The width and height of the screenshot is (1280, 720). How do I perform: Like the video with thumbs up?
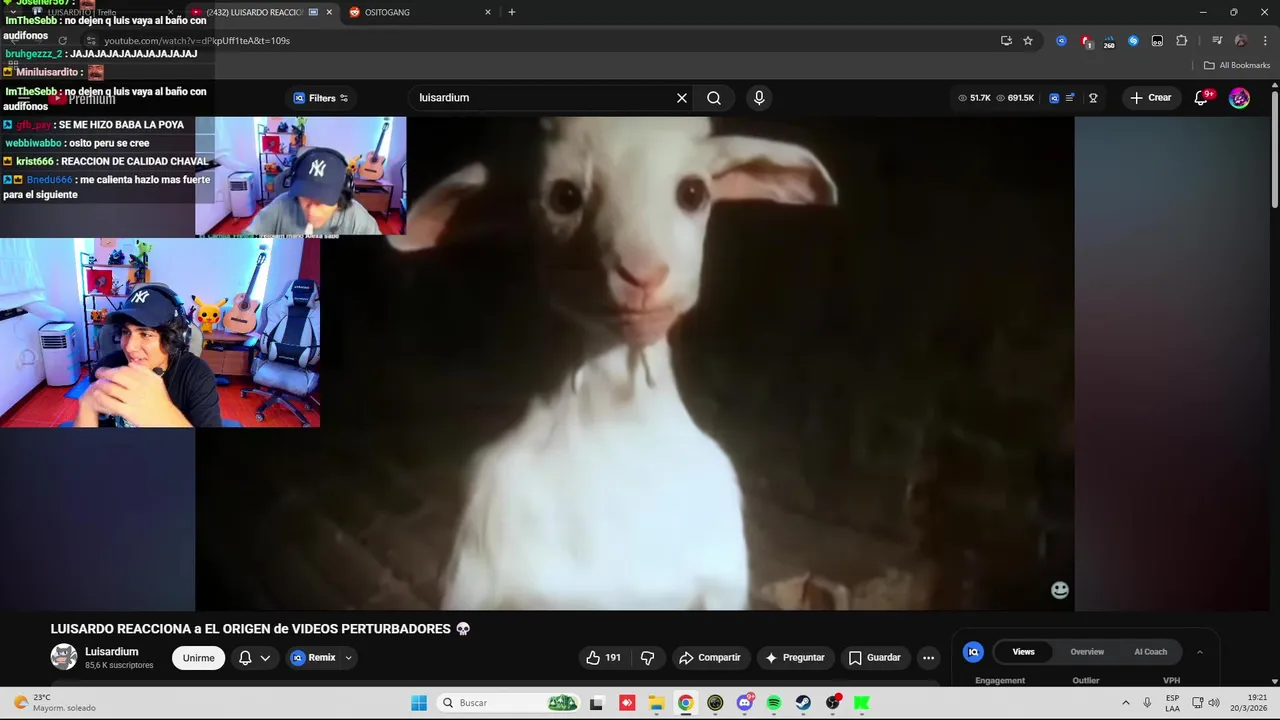603,658
